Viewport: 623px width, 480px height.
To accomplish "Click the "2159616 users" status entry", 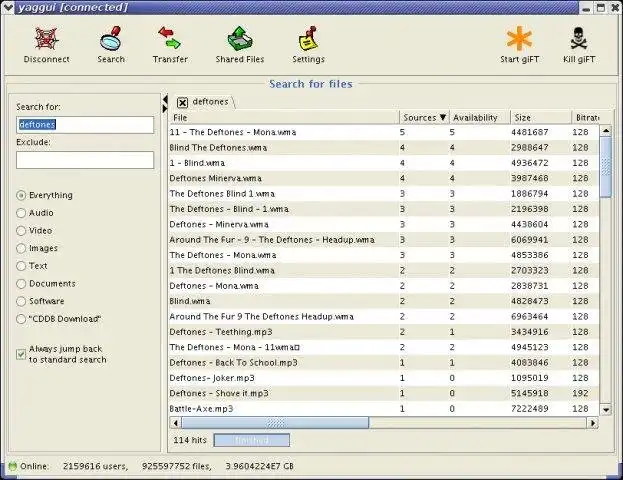I will [x=95, y=466].
